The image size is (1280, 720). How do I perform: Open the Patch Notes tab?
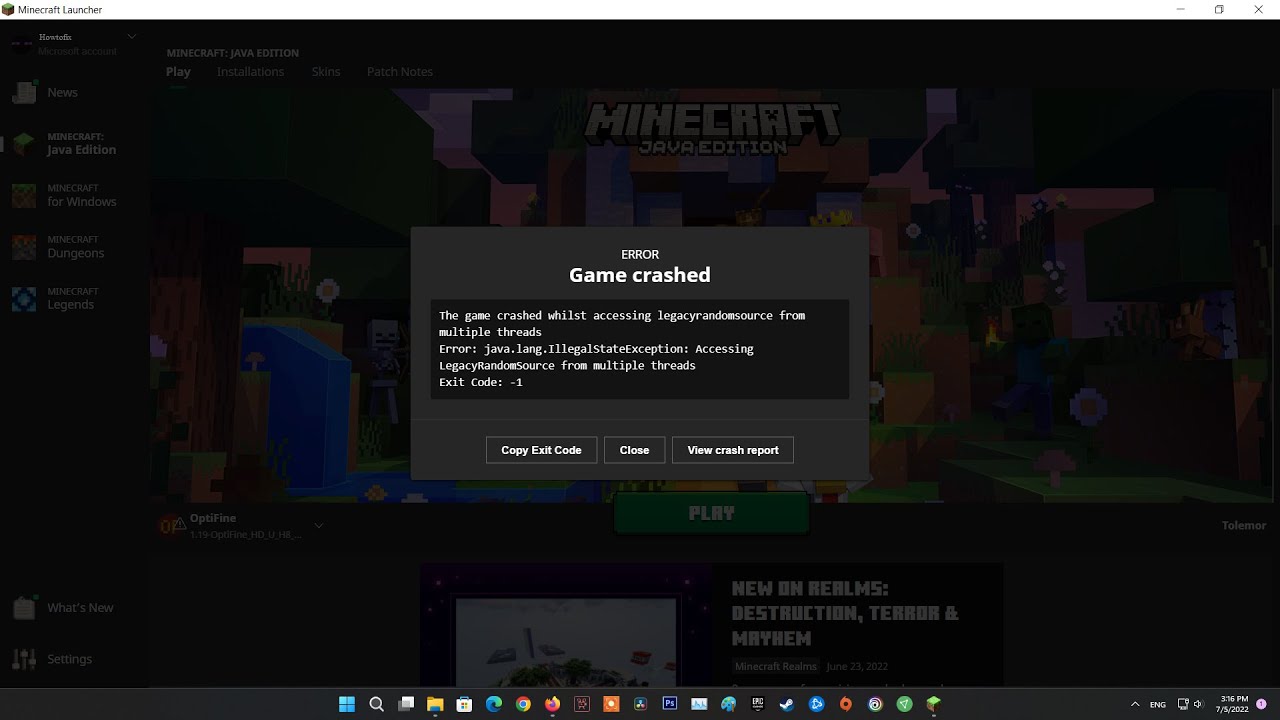(400, 72)
